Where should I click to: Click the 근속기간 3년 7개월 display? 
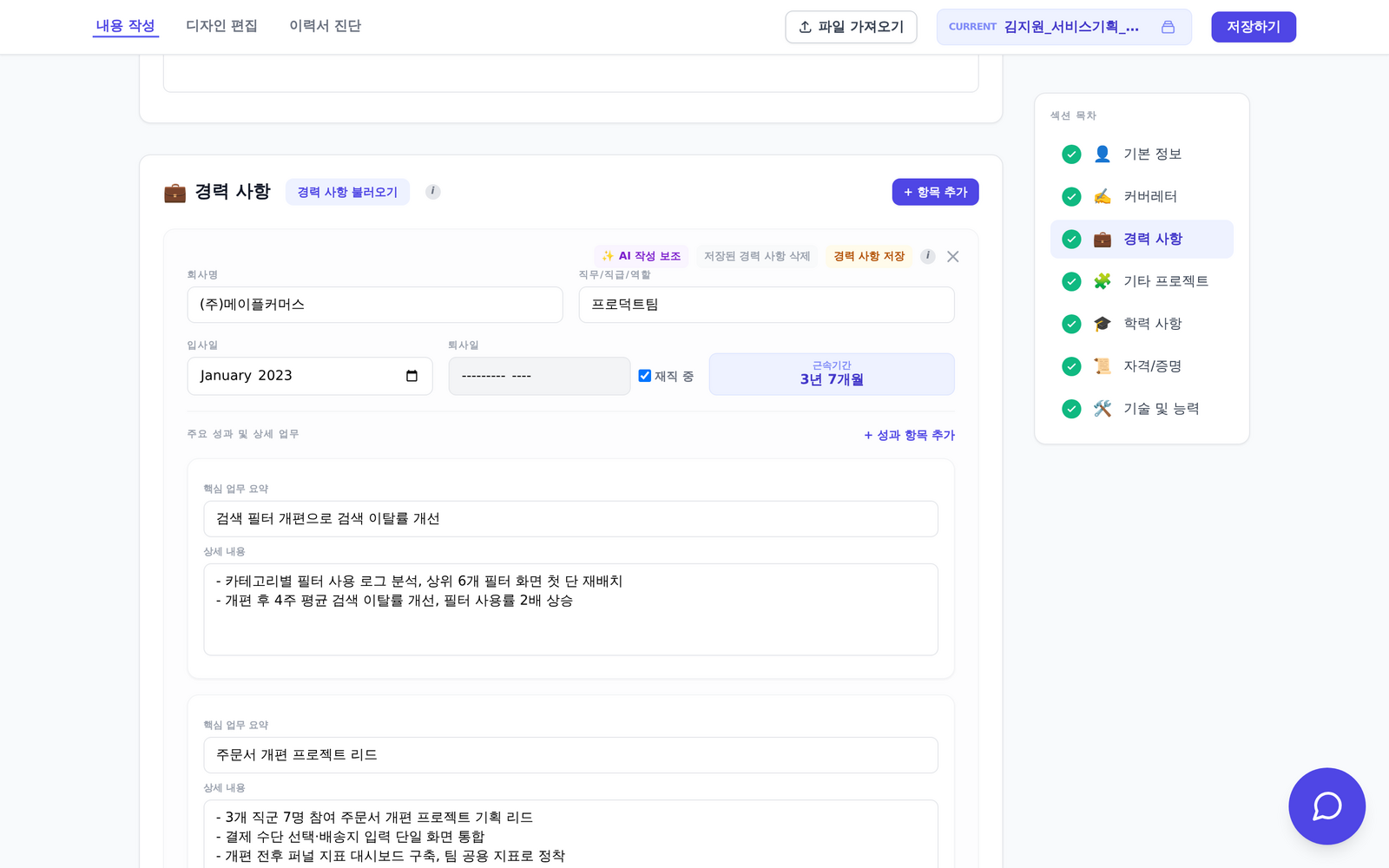(832, 374)
